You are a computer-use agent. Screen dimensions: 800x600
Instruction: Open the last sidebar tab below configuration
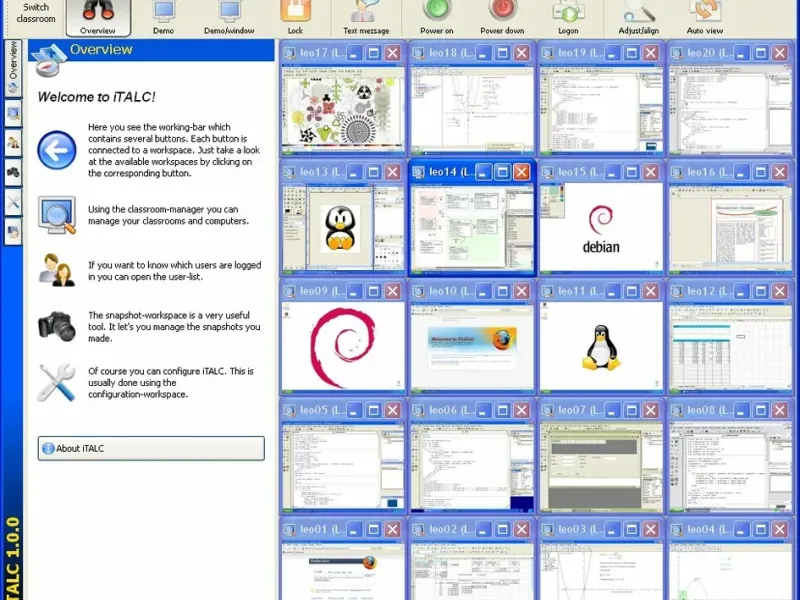pos(13,231)
